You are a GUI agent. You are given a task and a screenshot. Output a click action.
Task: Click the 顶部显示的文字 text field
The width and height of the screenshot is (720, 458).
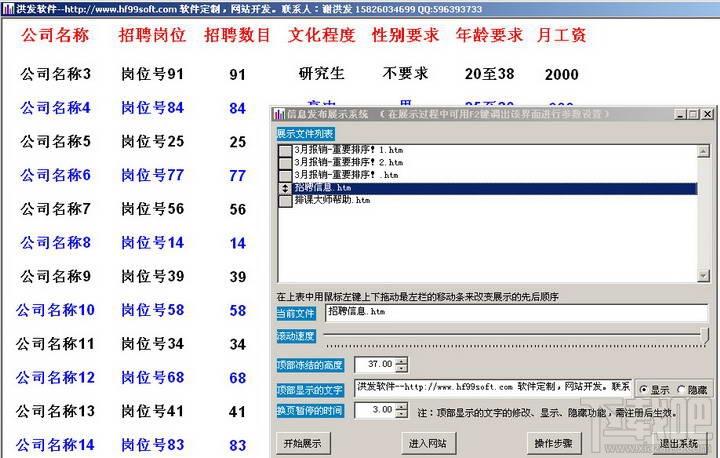493,387
